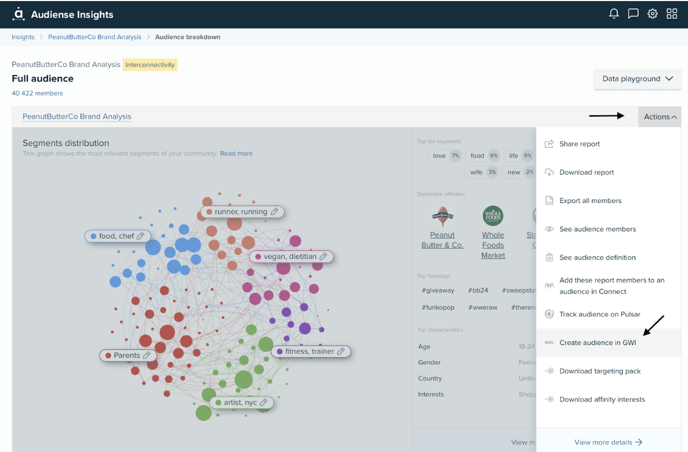Open the notifications bell icon

[614, 14]
